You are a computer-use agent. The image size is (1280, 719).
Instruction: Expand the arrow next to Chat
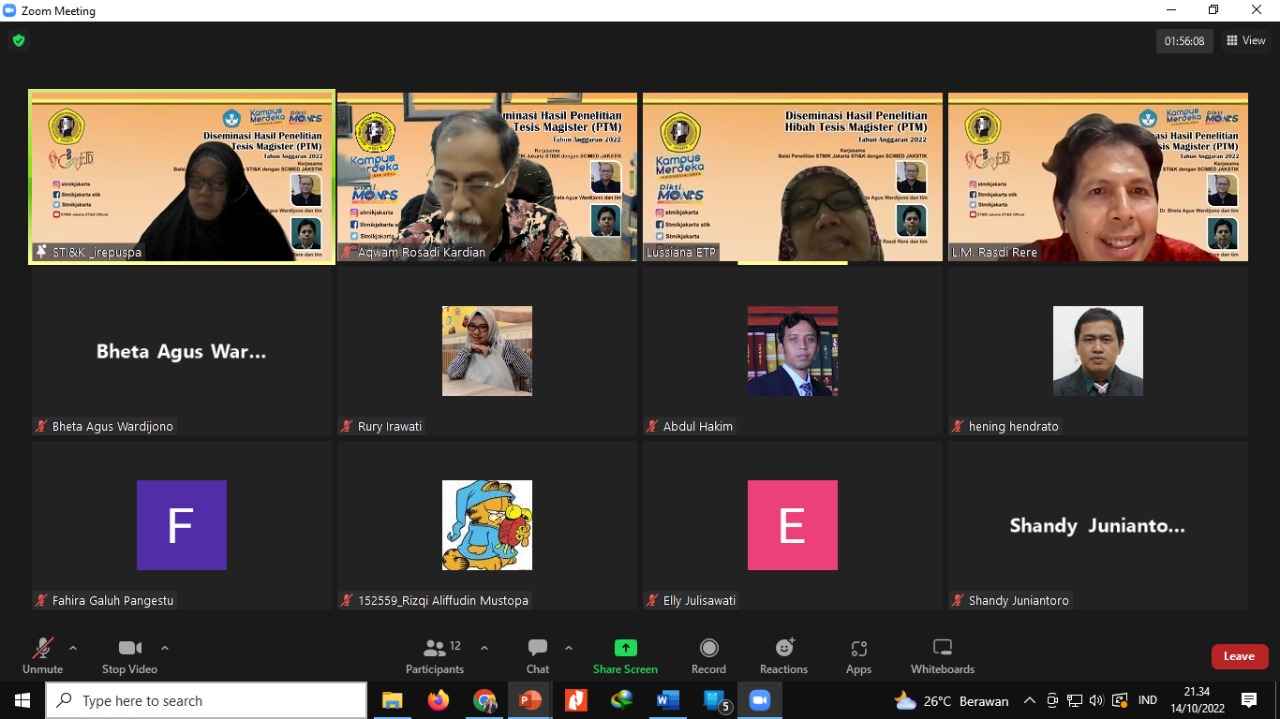point(568,648)
